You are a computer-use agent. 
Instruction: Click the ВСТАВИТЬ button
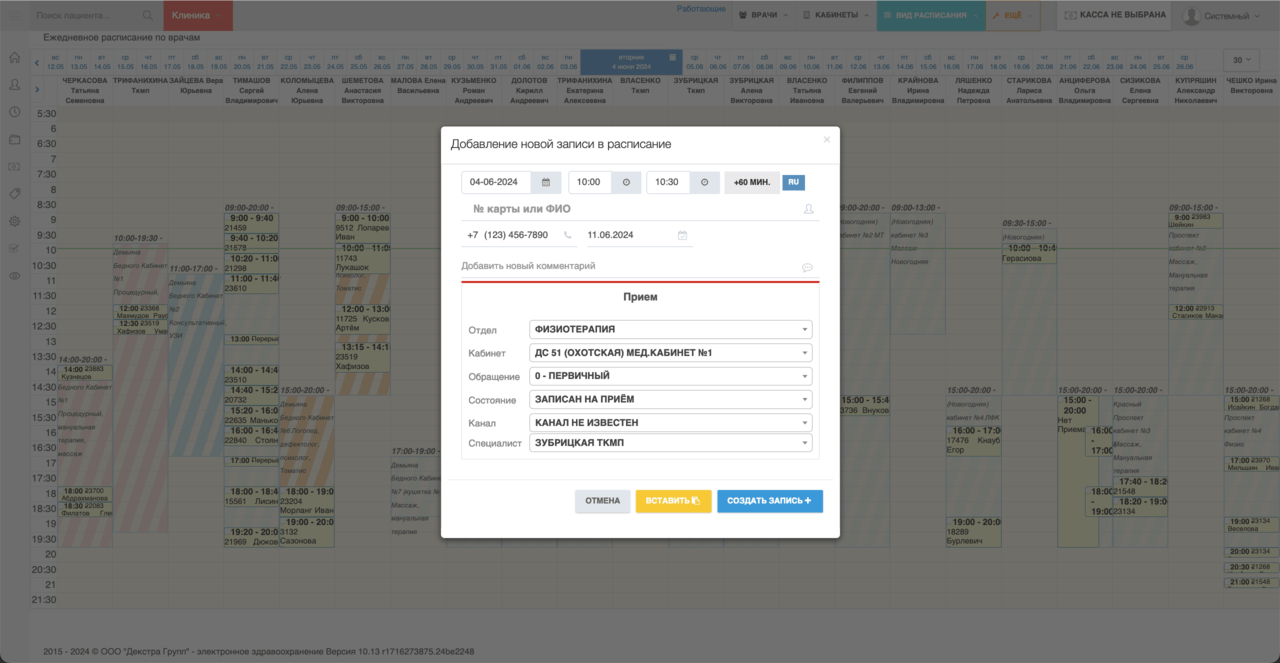tap(673, 501)
